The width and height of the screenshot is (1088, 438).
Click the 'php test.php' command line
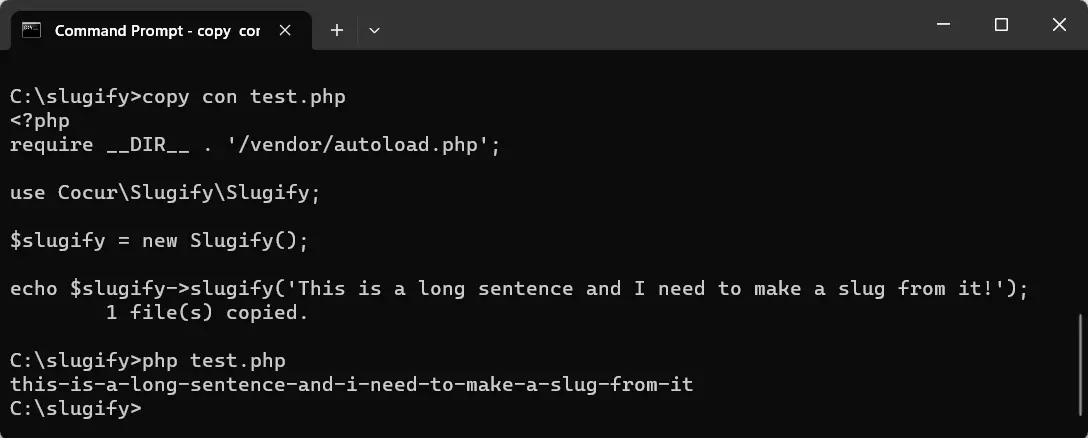(x=148, y=360)
